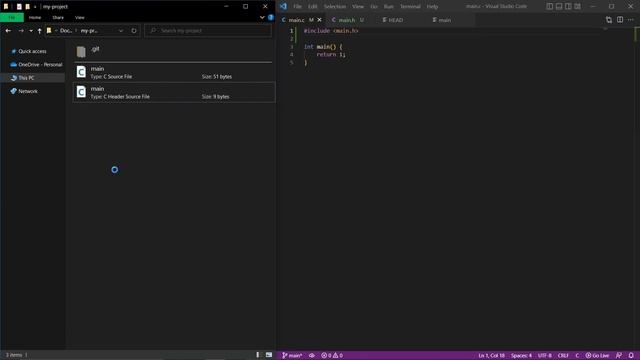The width and height of the screenshot is (640, 360).
Task: Close the main.c editor tab
Action: (x=319, y=20)
